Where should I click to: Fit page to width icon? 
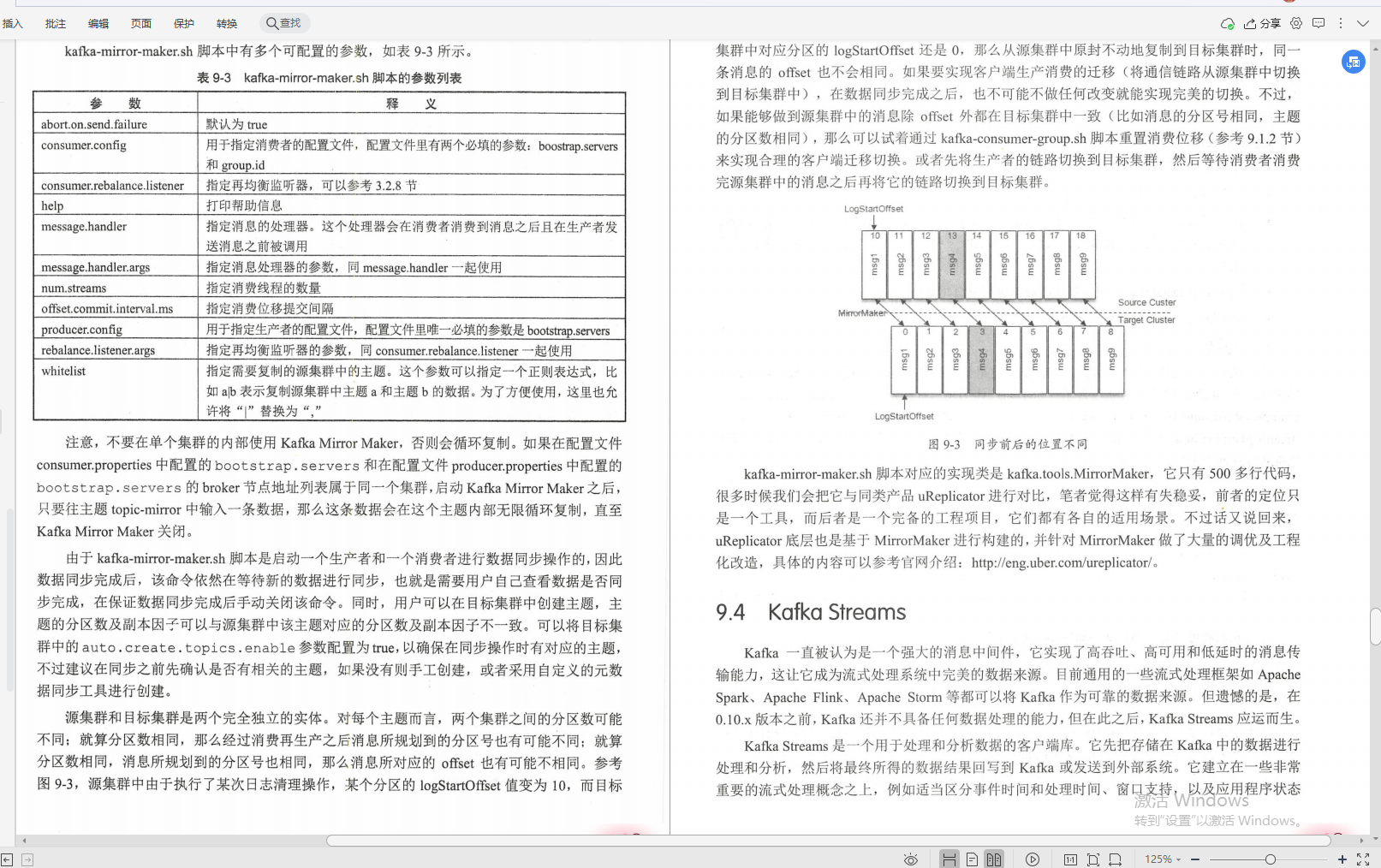[x=1115, y=859]
